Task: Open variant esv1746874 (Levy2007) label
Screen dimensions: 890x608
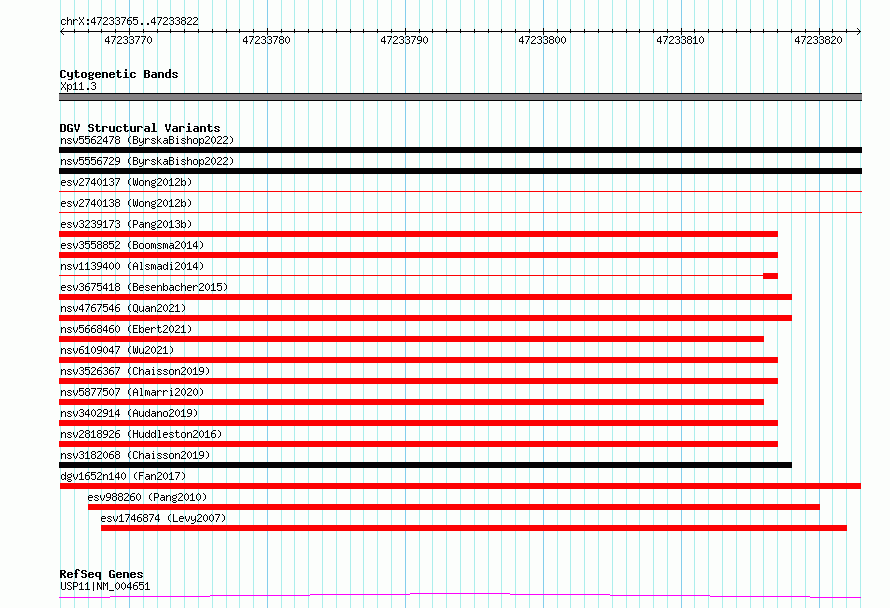Action: coord(163,518)
